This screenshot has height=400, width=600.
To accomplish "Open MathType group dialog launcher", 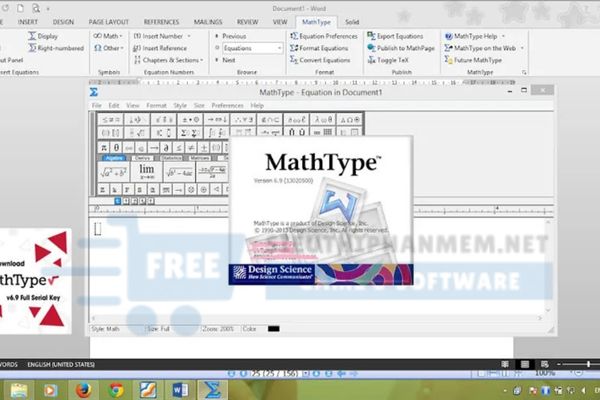I will [524, 72].
